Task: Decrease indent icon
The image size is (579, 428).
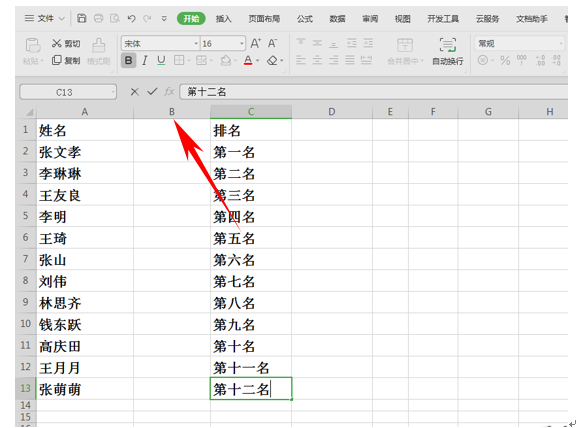Action: tap(352, 43)
